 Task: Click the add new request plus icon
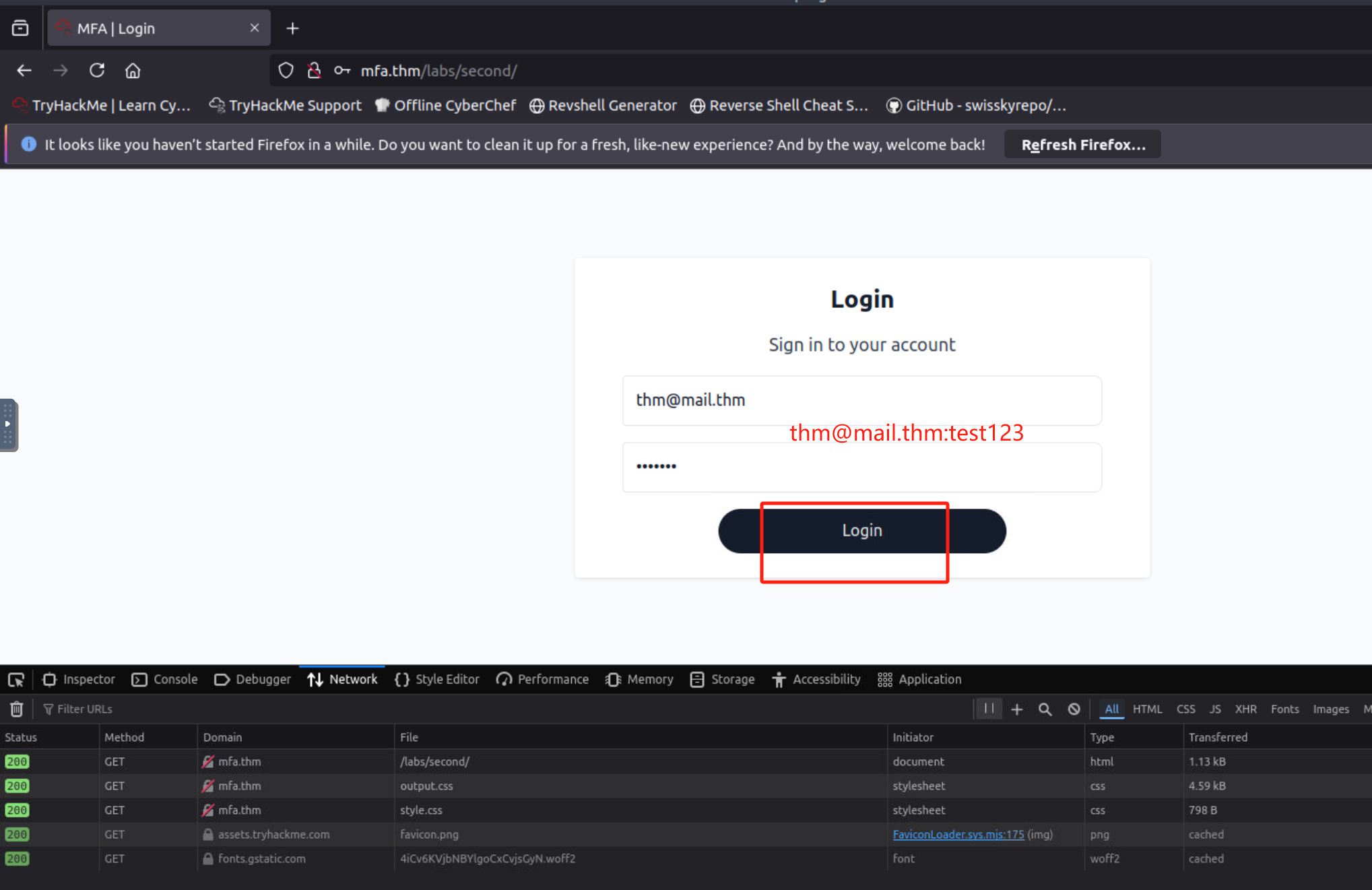point(1017,709)
